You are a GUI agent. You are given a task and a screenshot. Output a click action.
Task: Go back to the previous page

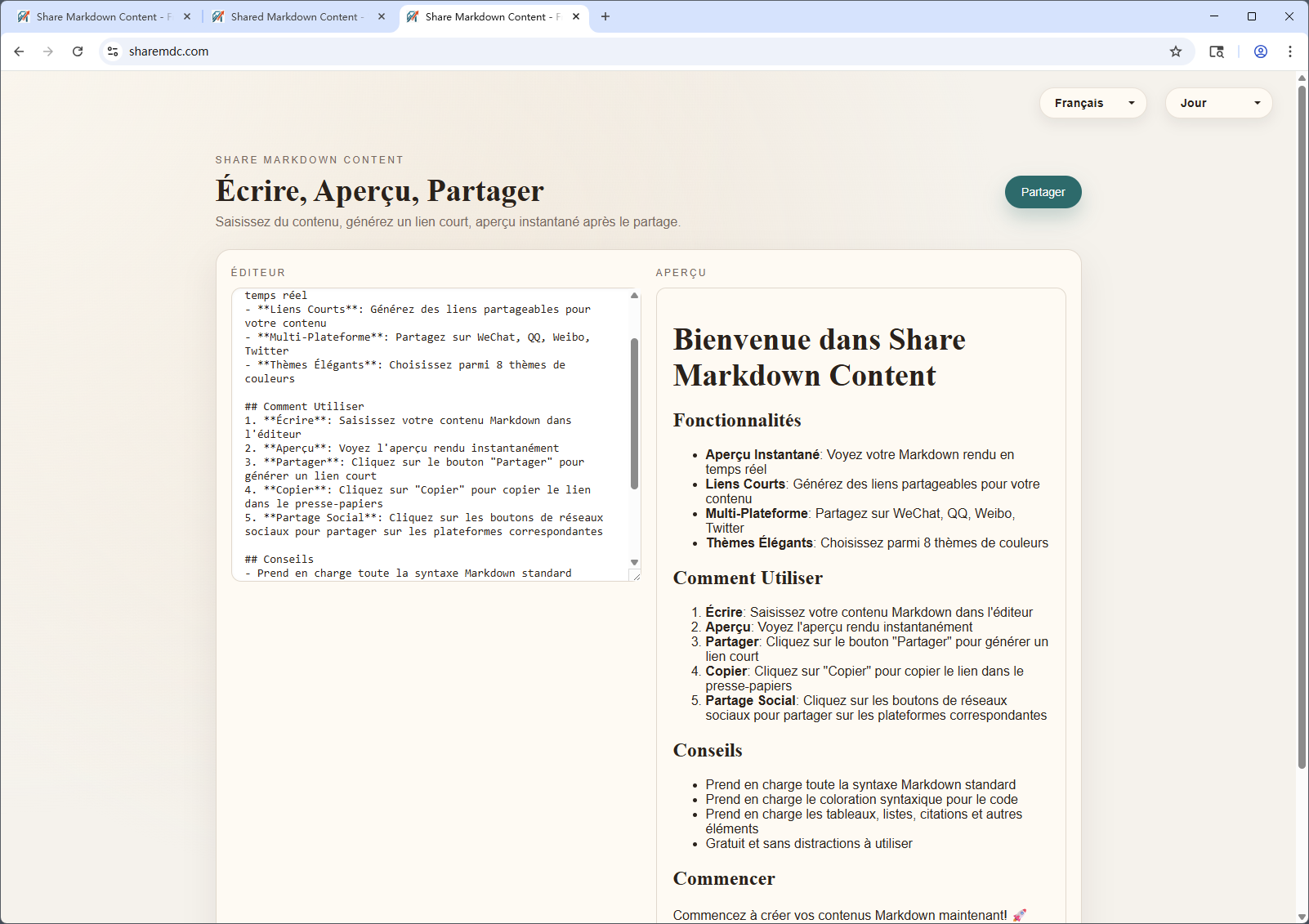(x=19, y=51)
